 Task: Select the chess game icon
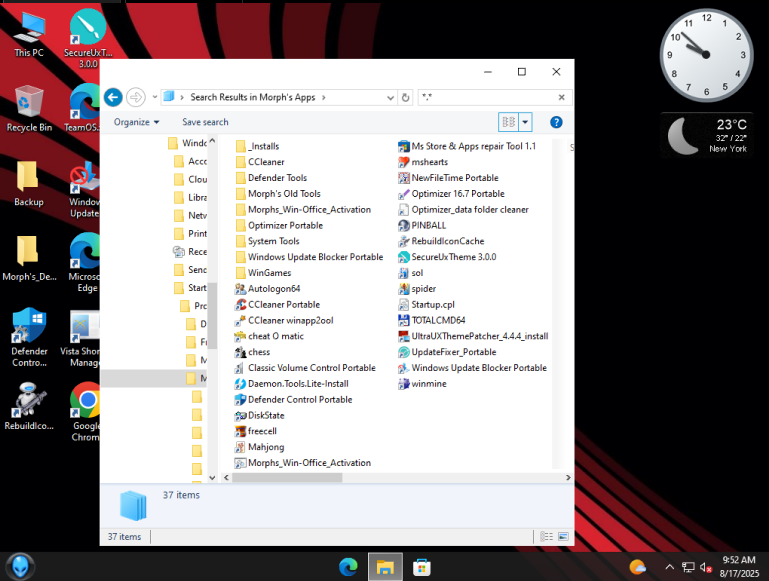[240, 352]
